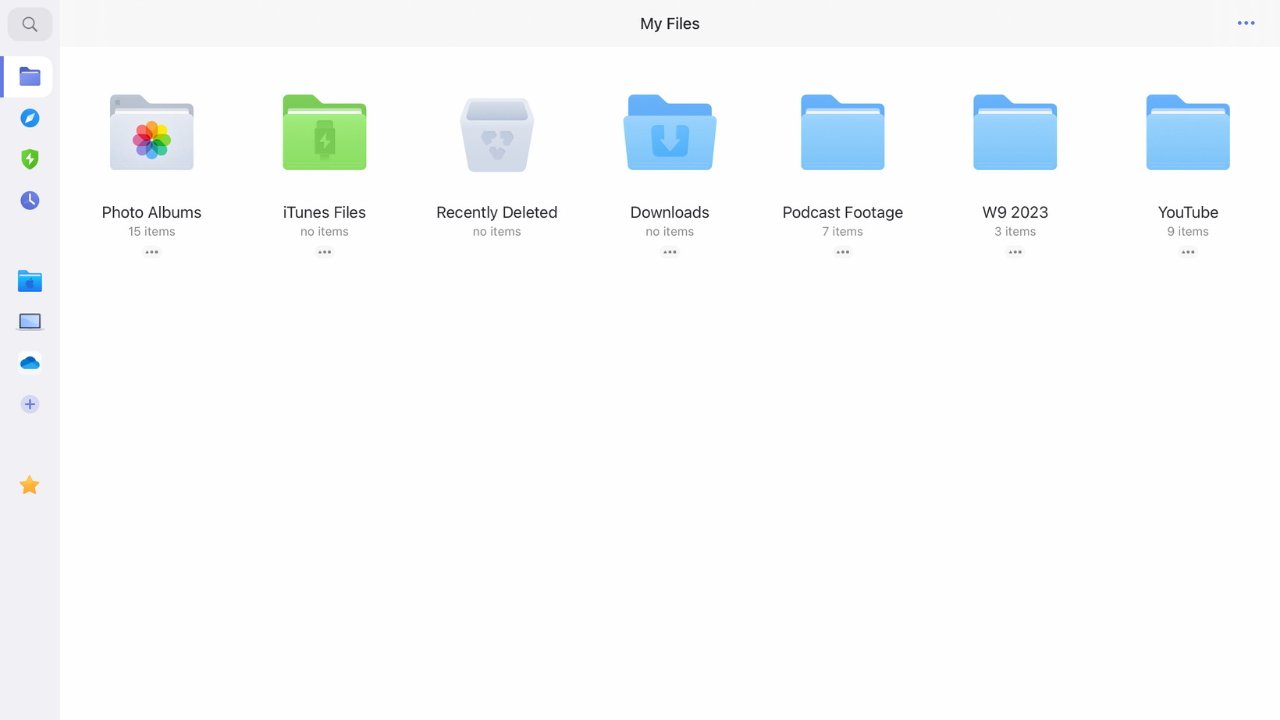Click the Podcast Footage folder name
This screenshot has width=1280, height=720.
[843, 212]
